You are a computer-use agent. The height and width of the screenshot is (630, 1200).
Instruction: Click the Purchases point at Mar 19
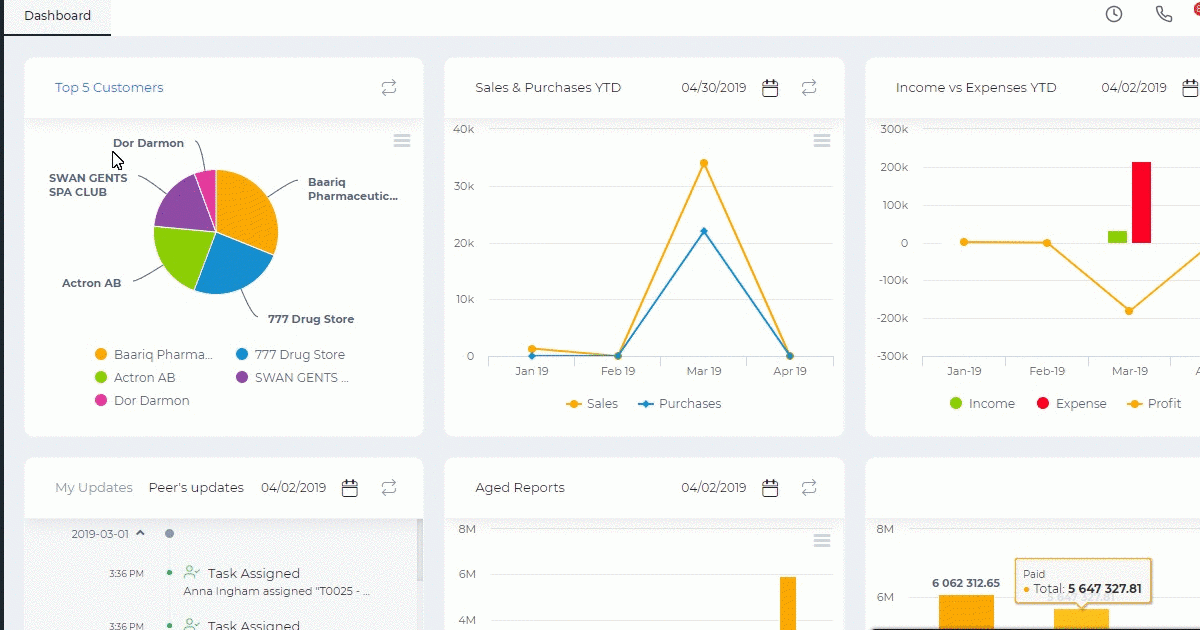click(x=704, y=231)
